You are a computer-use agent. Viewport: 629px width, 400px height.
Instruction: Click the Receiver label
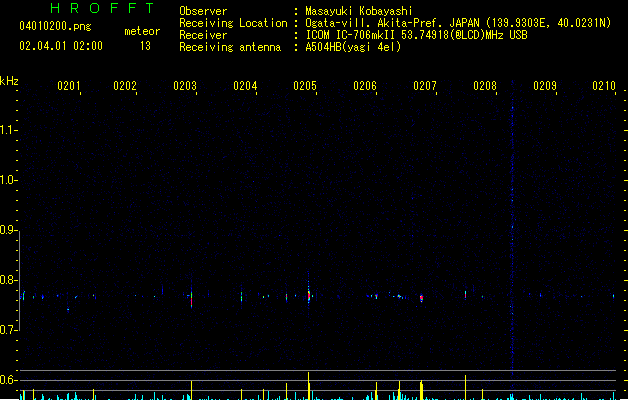[x=203, y=35]
